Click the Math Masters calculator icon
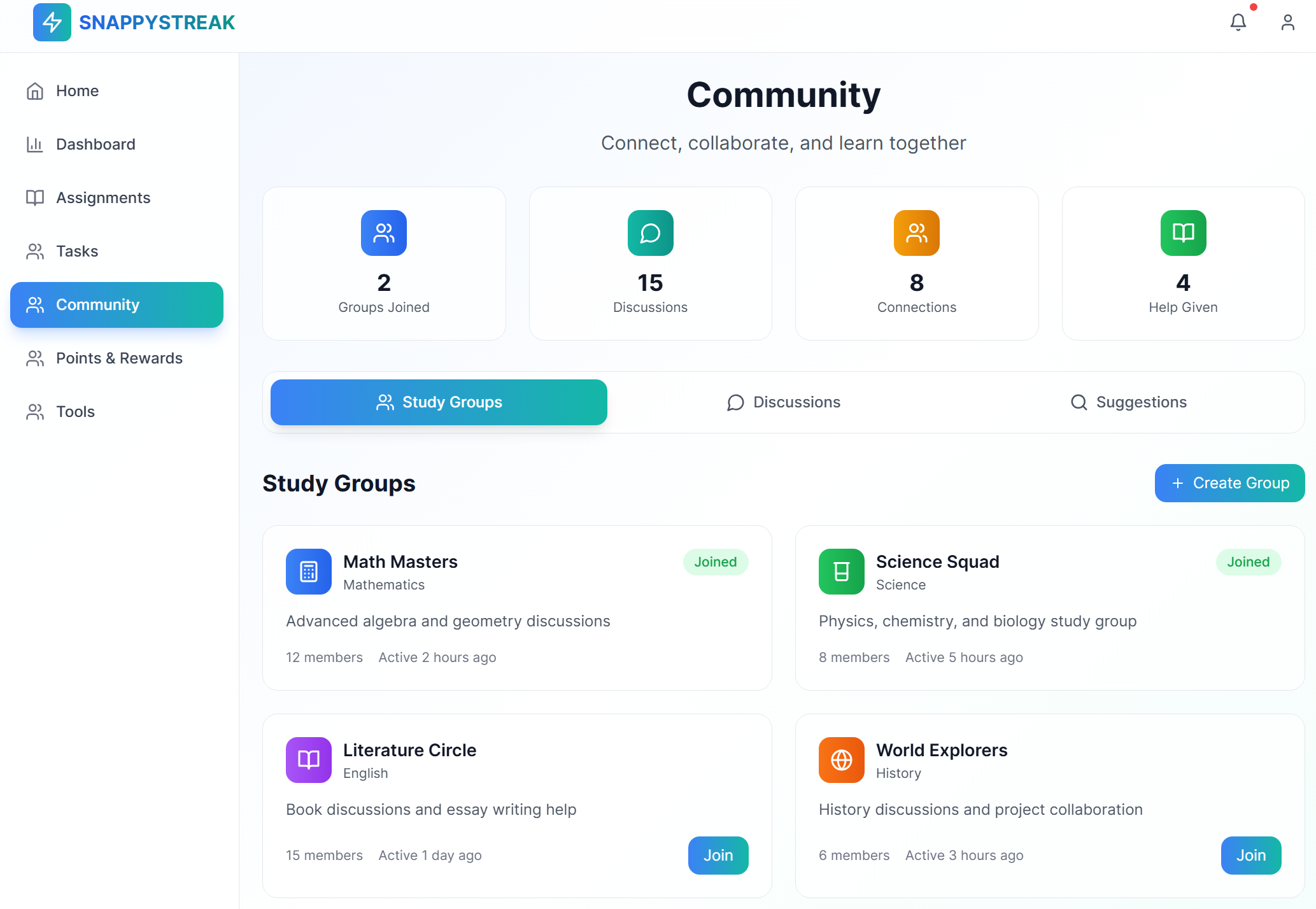 (x=309, y=572)
